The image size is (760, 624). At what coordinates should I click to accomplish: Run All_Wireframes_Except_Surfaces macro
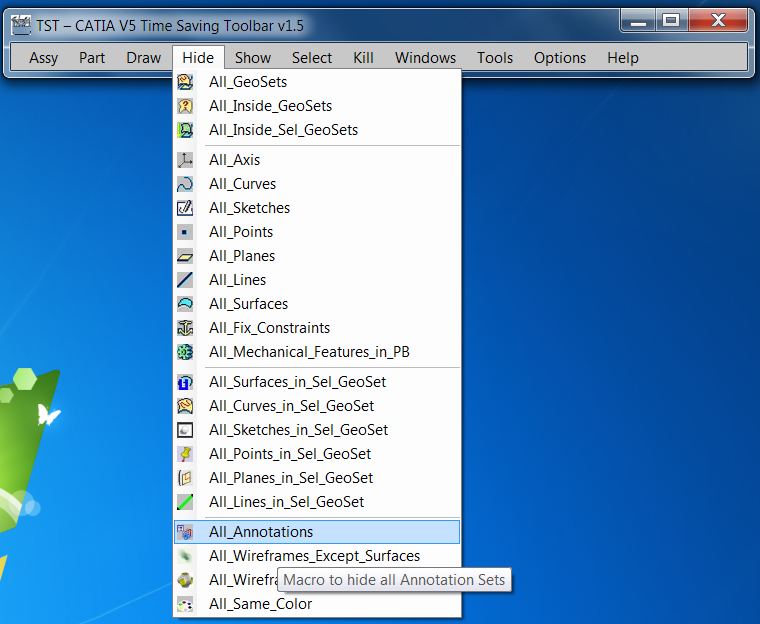tap(317, 556)
